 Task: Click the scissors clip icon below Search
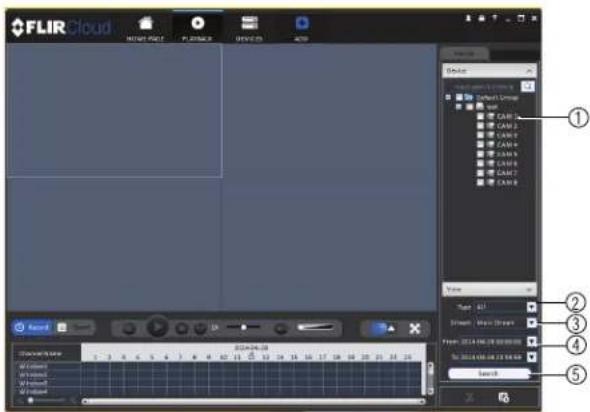click(x=469, y=398)
